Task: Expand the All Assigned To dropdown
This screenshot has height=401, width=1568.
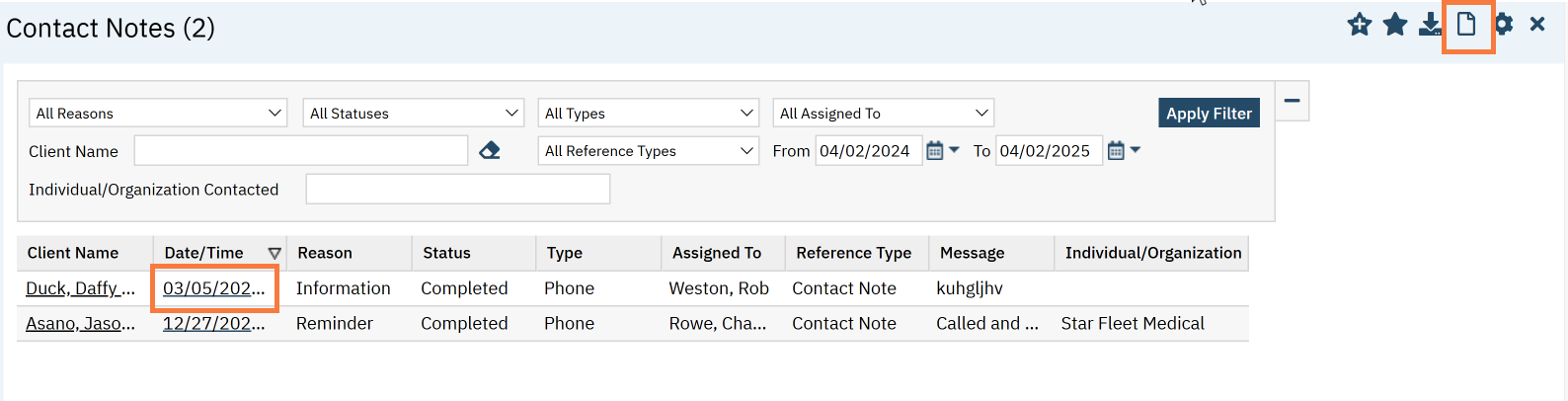Action: click(883, 114)
